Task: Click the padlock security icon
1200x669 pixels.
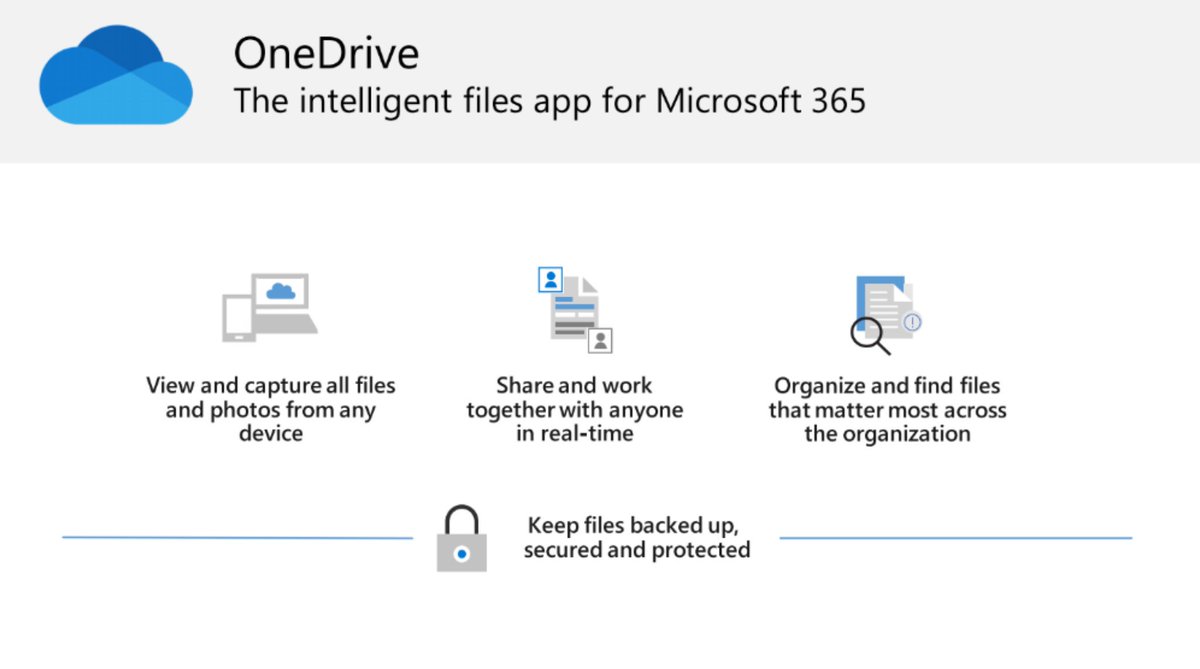Action: [x=462, y=538]
